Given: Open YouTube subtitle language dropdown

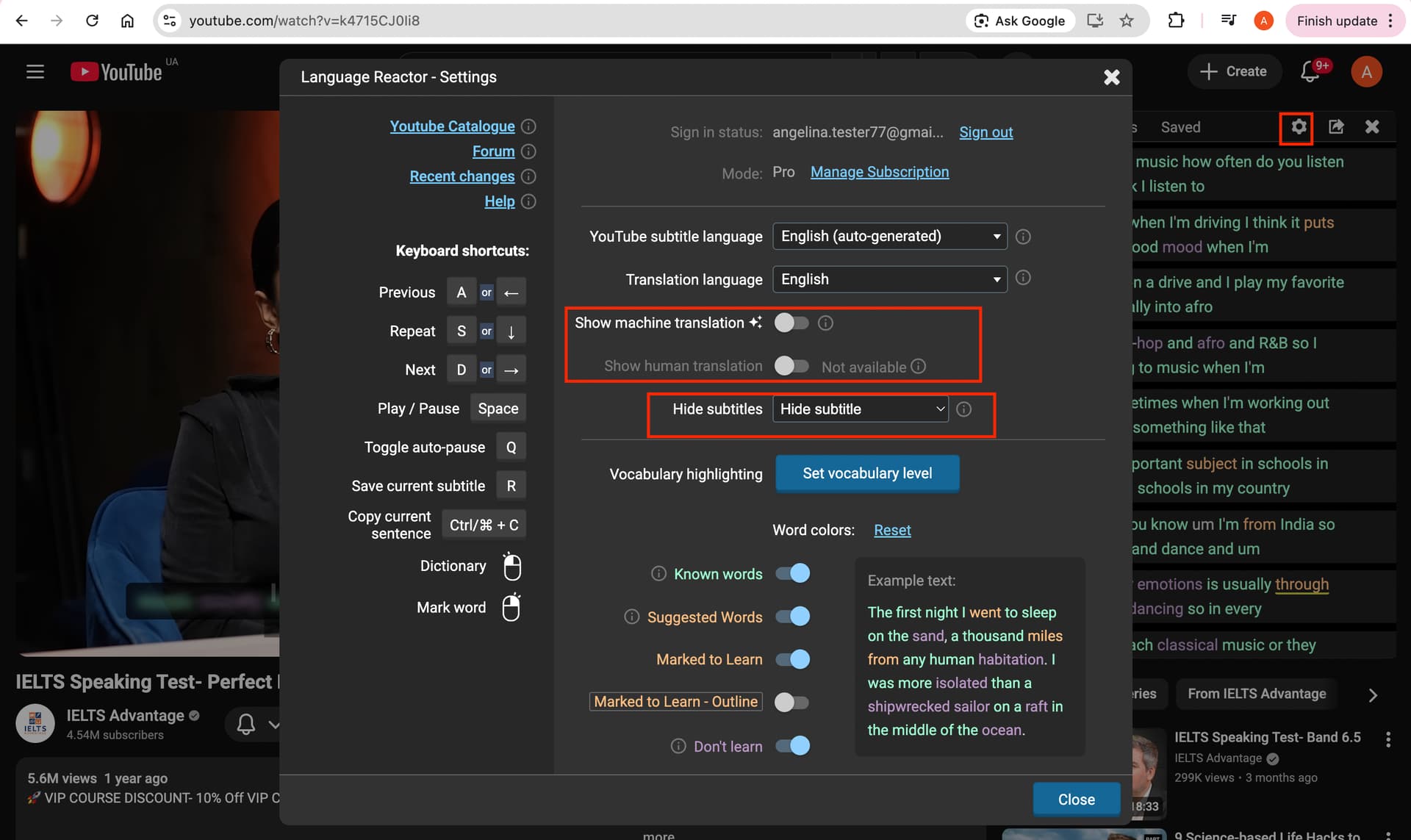Looking at the screenshot, I should 889,237.
